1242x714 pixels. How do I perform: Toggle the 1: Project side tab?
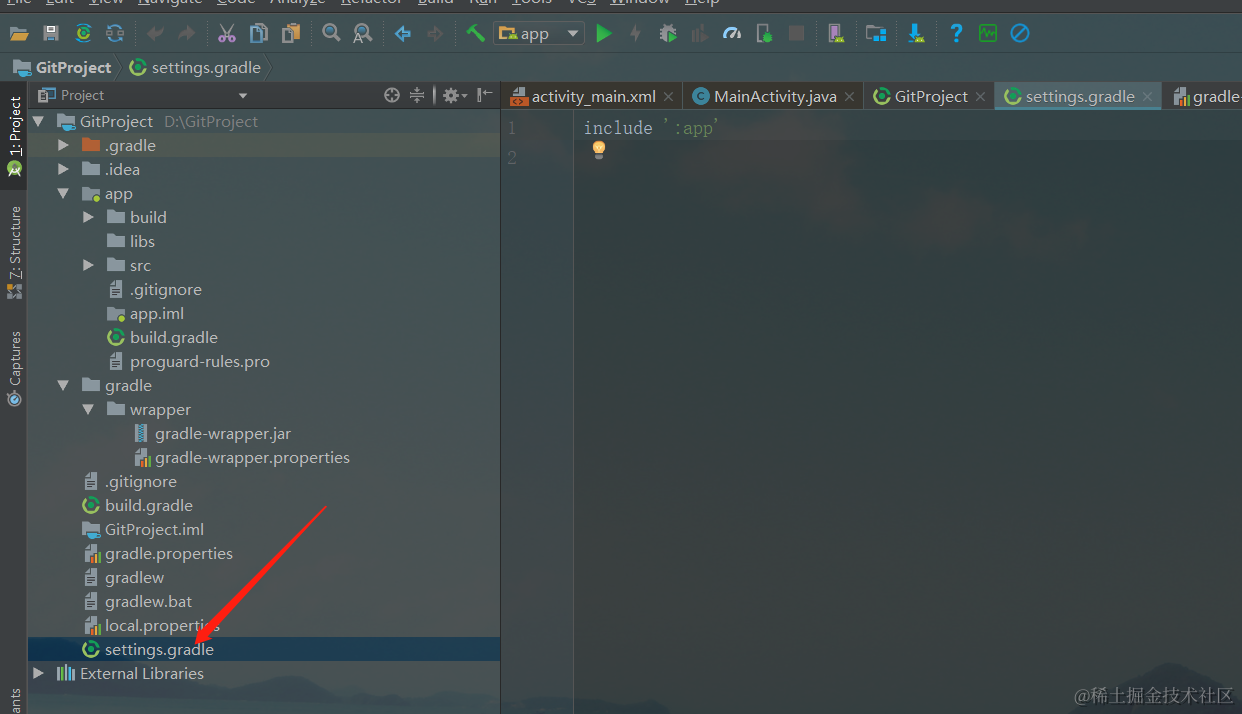pos(14,137)
